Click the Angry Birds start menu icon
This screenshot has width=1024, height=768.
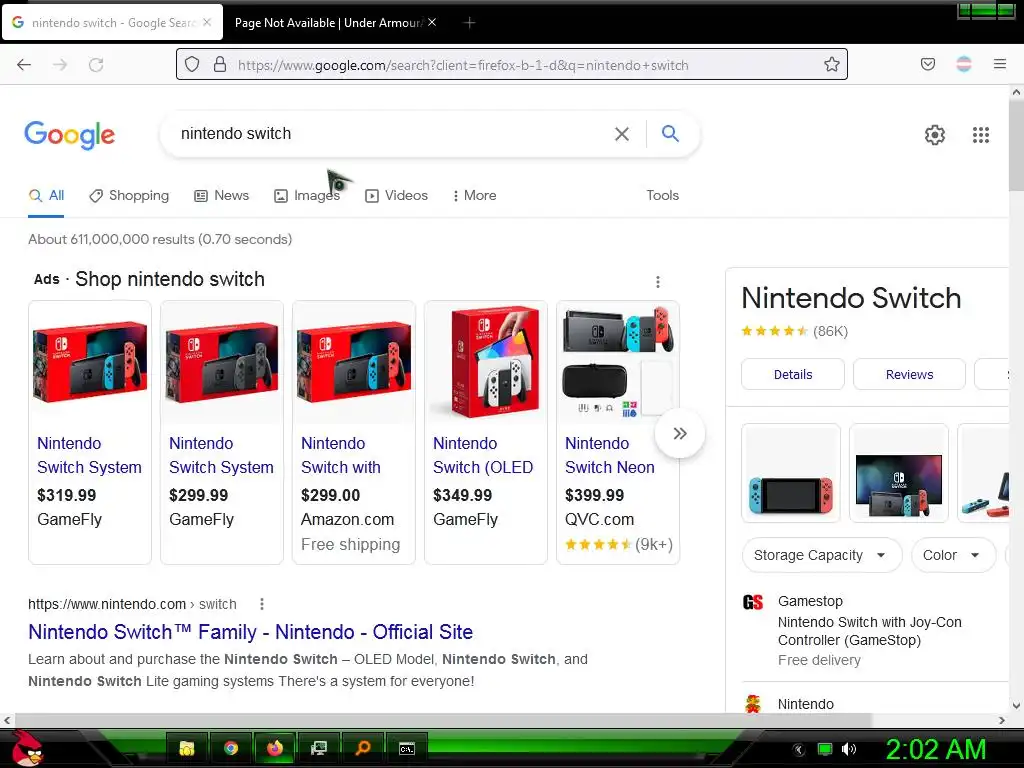tap(26, 748)
